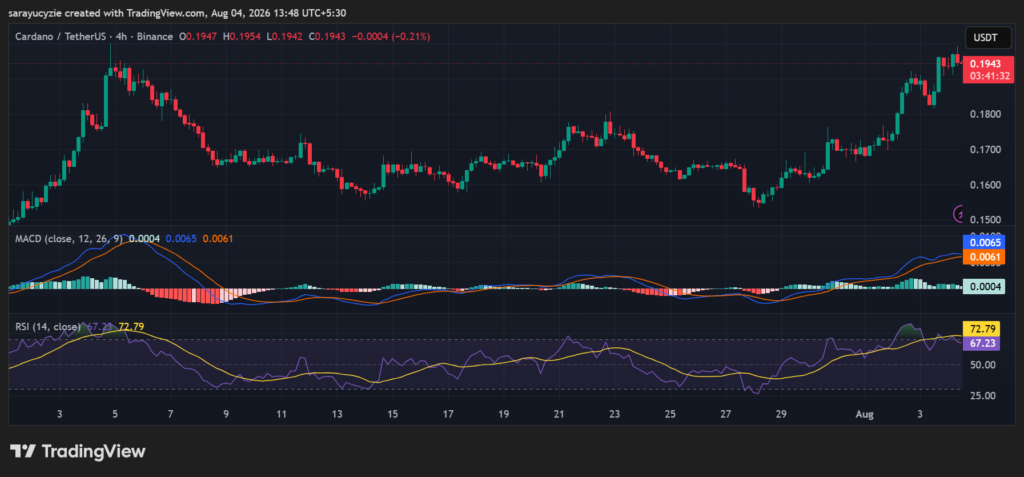
Task: Click date 29 on the time axis
Action: point(782,414)
